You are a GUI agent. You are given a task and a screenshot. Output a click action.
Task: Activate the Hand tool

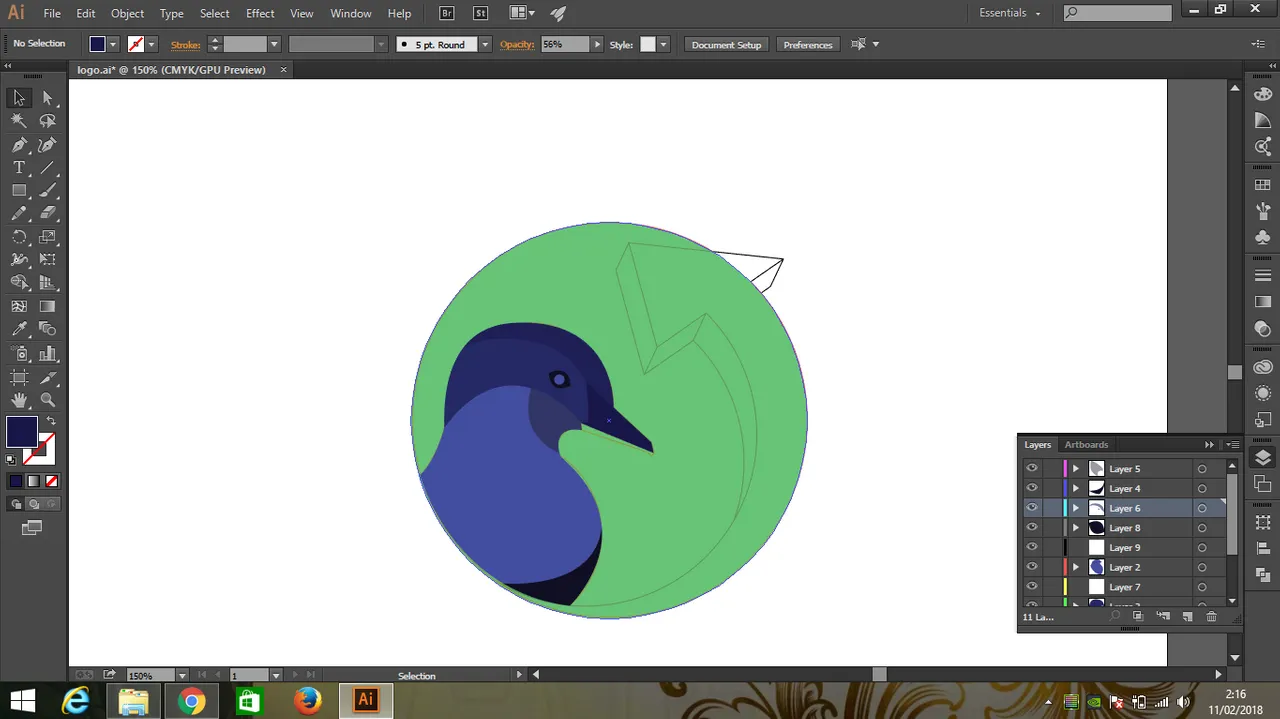click(19, 400)
